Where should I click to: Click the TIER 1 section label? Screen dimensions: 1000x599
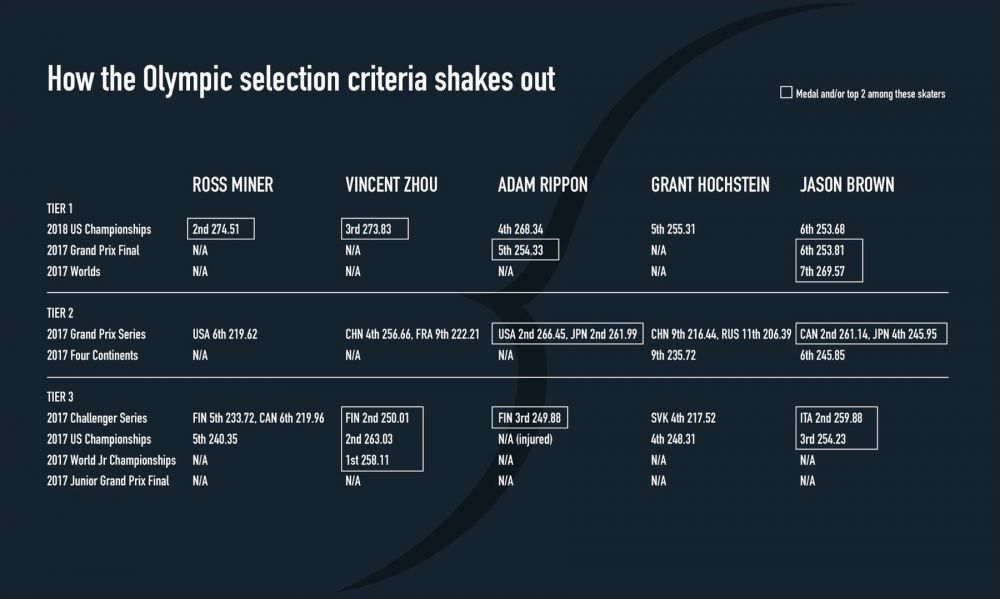[62, 208]
